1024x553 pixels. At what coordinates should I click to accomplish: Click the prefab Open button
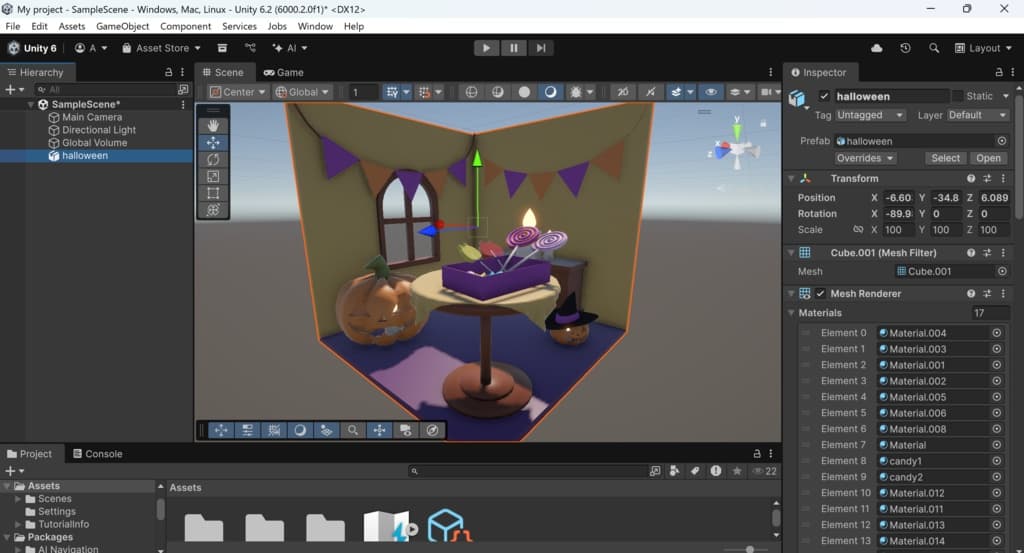pos(988,158)
